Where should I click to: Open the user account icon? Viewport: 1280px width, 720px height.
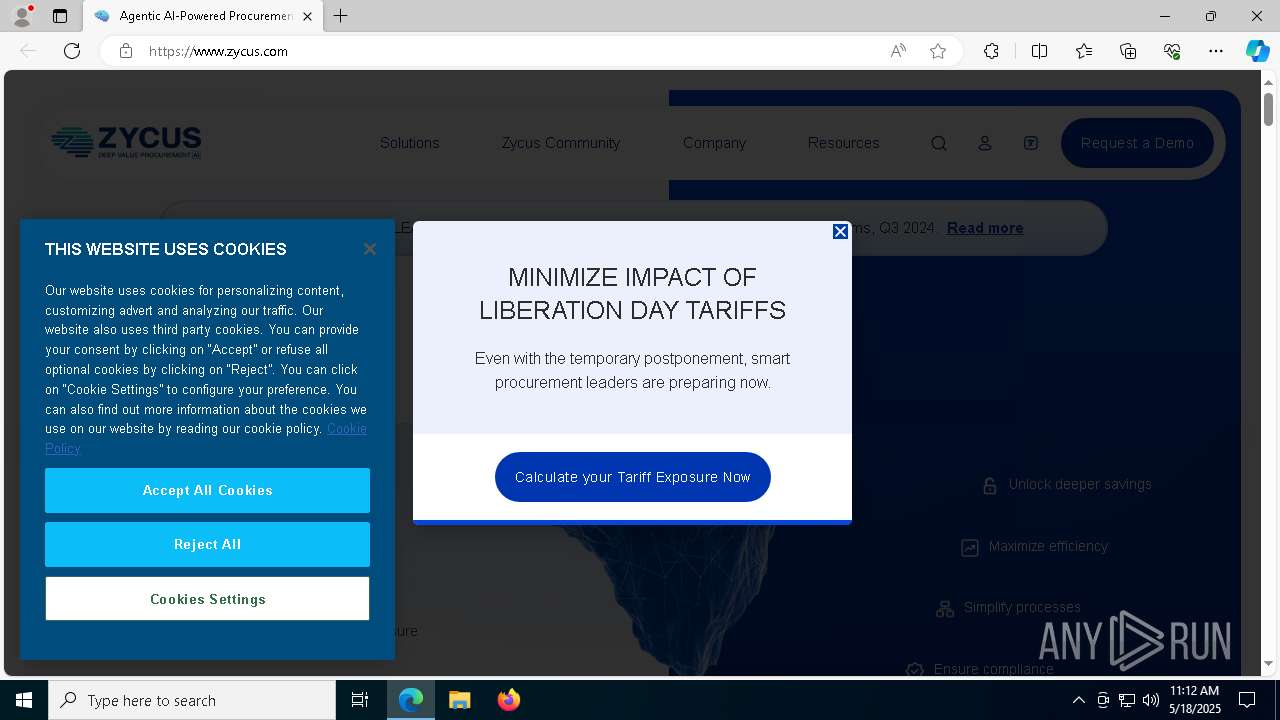click(x=985, y=143)
